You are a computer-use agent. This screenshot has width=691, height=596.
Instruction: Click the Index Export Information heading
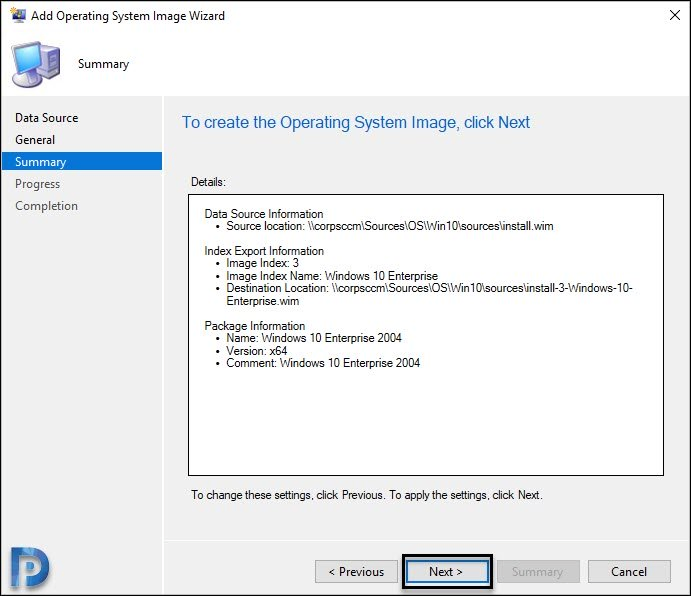tap(264, 251)
